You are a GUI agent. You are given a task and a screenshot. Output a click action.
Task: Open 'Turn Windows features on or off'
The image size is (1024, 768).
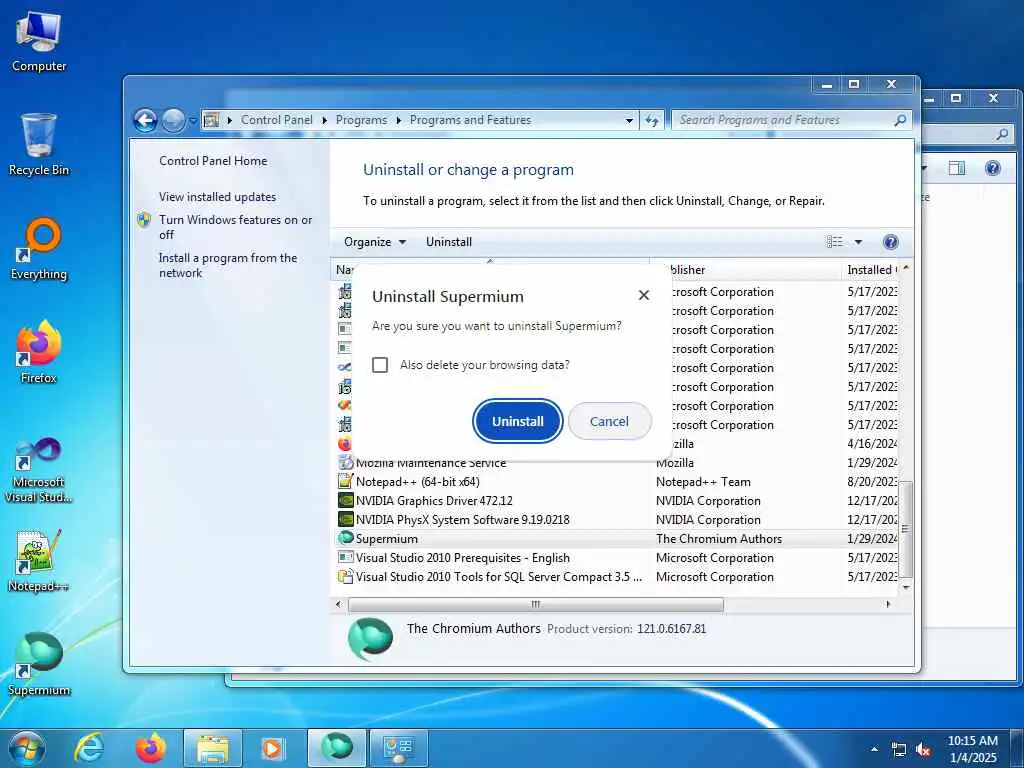[236, 227]
